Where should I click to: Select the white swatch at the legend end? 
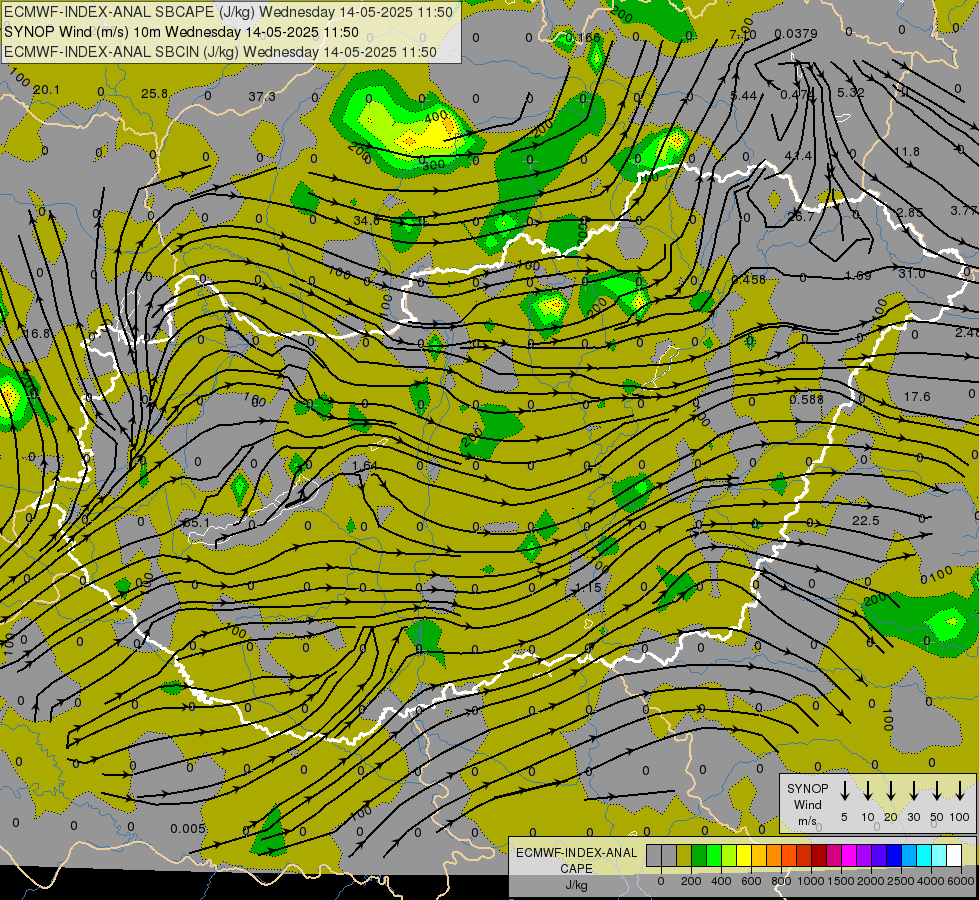tap(953, 856)
